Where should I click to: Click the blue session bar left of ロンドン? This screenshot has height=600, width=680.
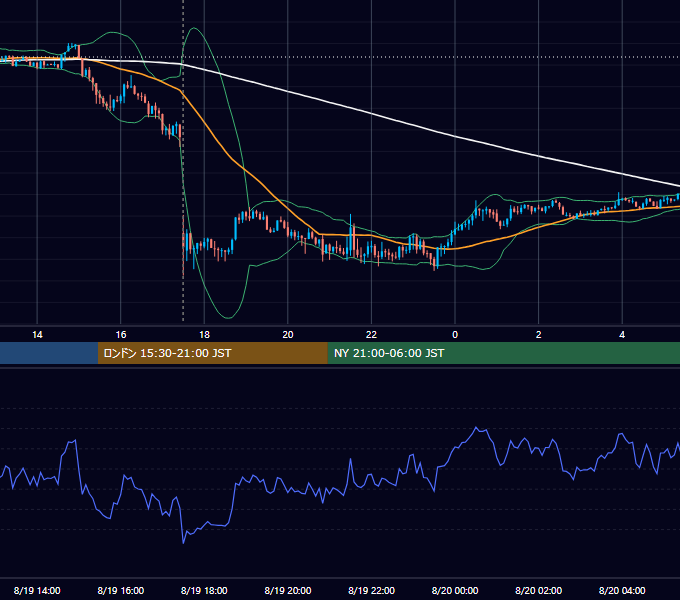[x=49, y=353]
